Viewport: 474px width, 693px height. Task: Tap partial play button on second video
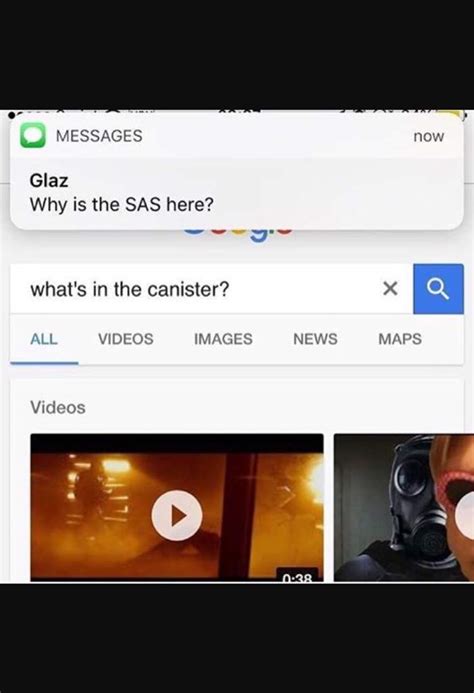click(464, 515)
